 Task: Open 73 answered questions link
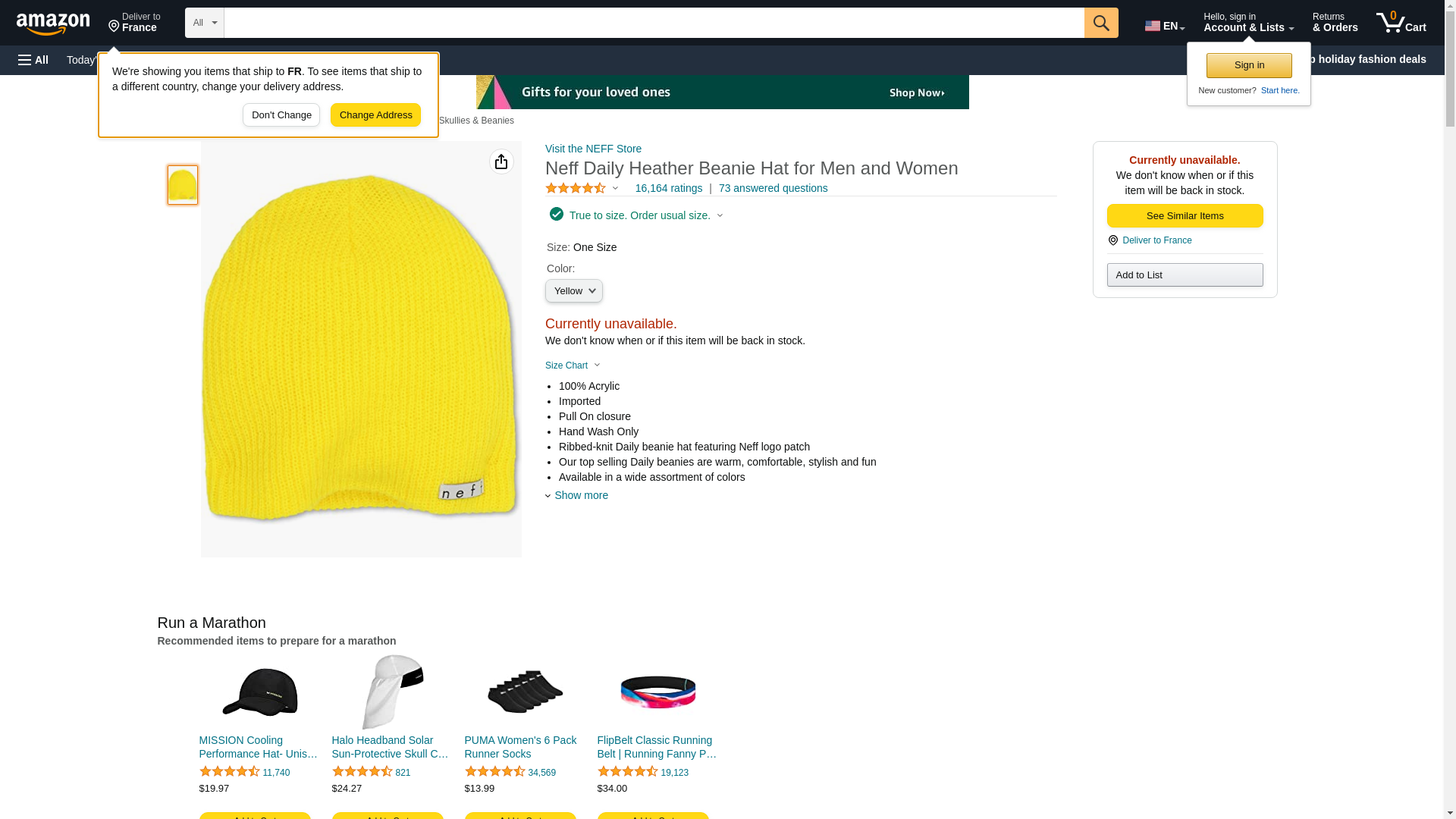(x=773, y=188)
